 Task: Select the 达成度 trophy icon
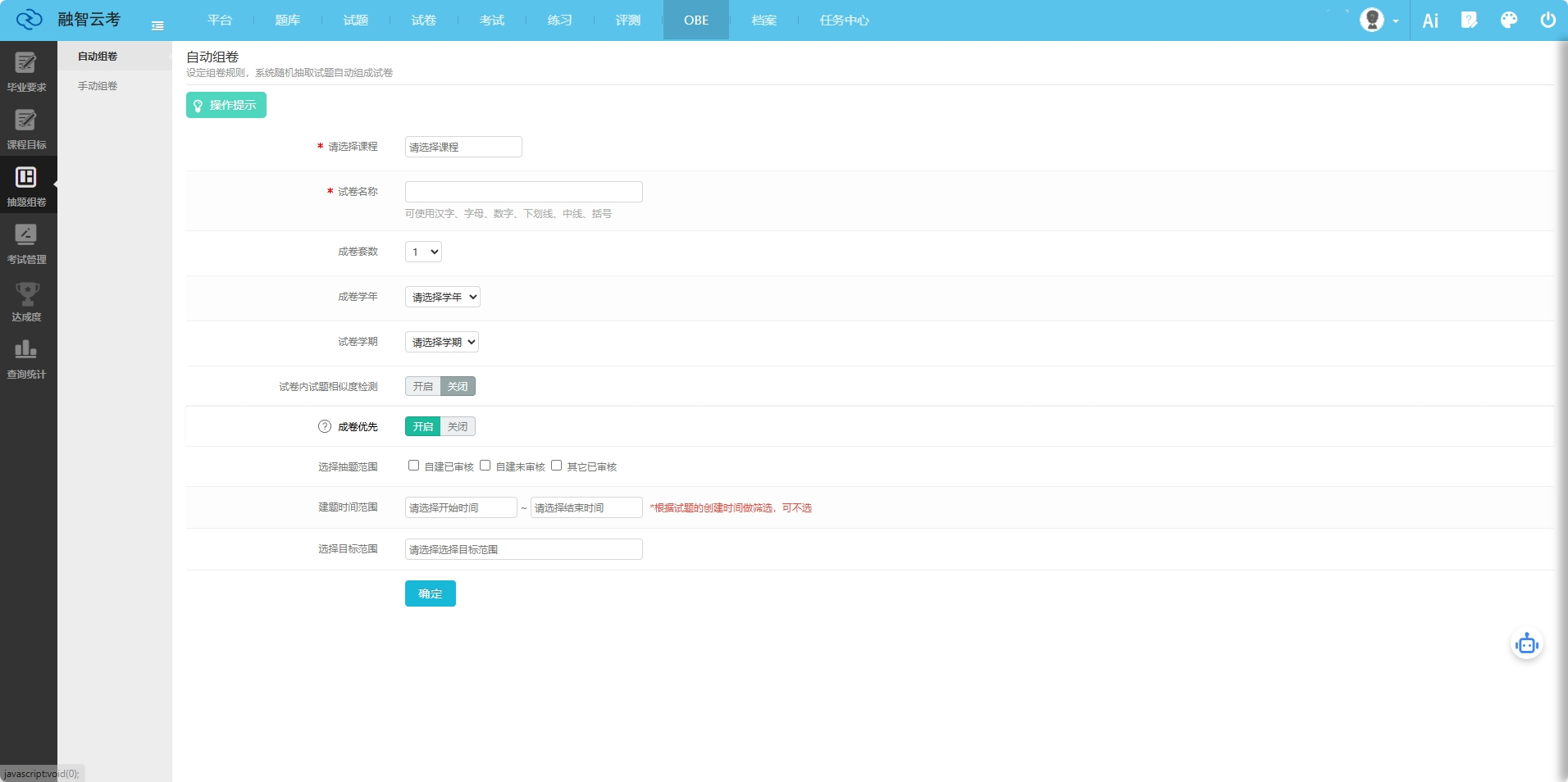click(26, 293)
